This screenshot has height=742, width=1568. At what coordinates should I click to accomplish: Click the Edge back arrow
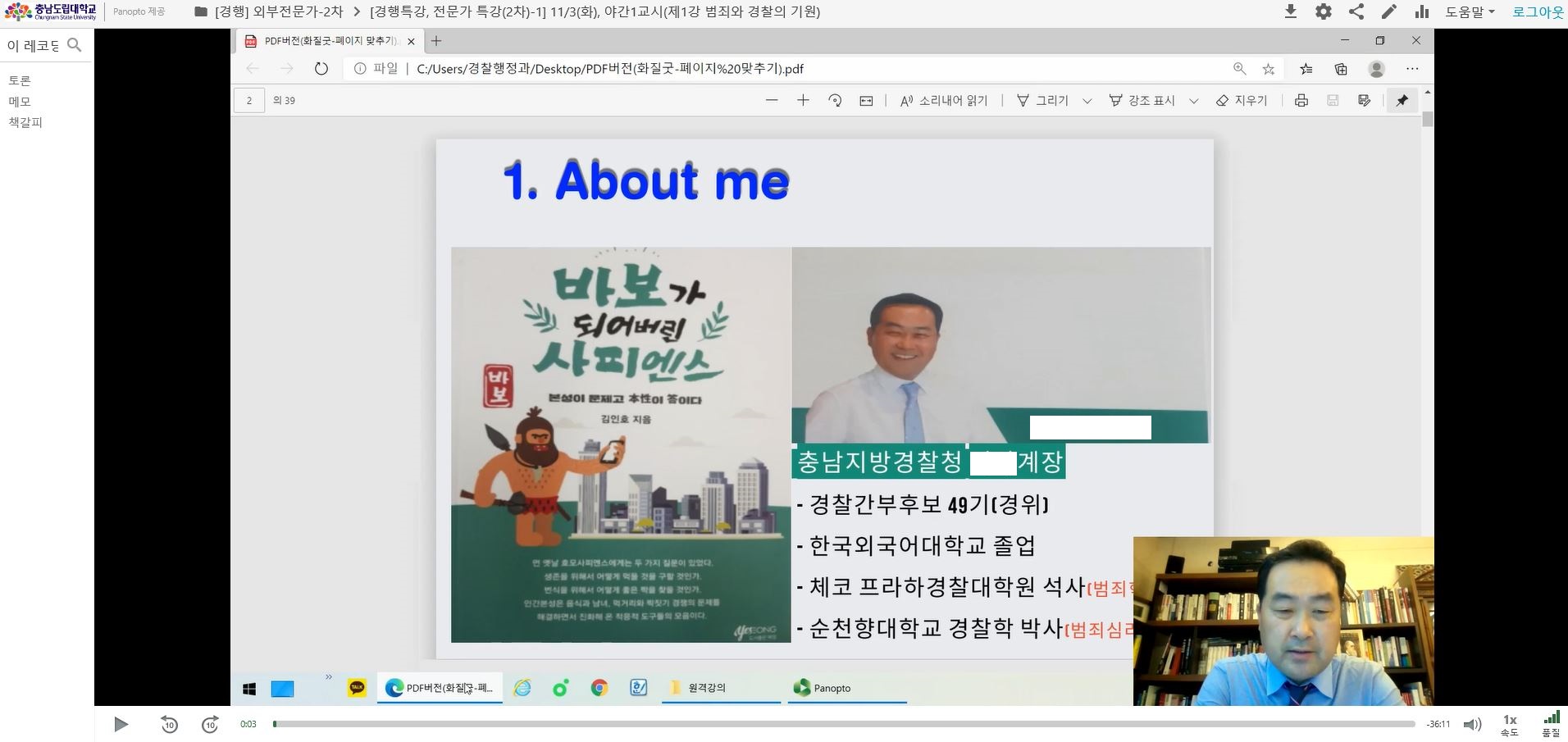tap(253, 69)
